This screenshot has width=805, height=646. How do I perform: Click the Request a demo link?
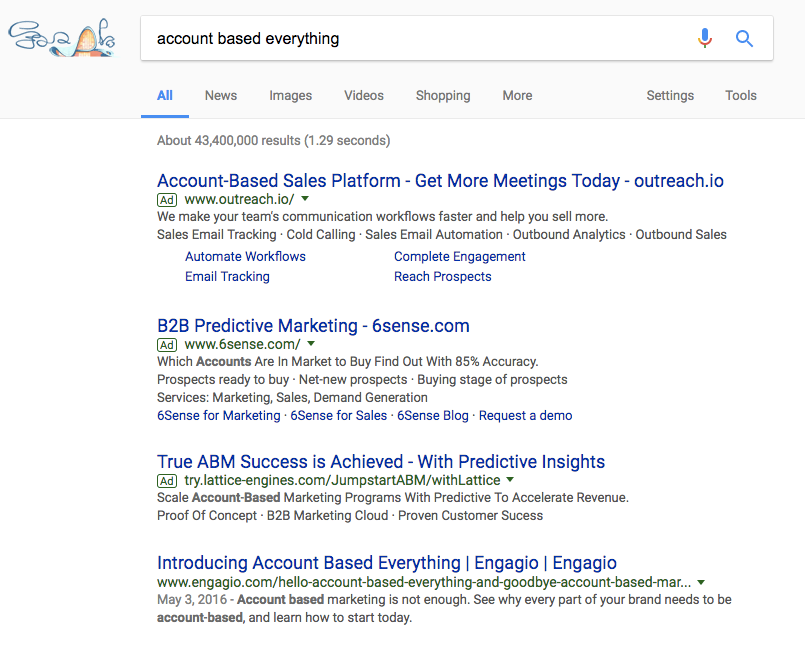click(526, 415)
